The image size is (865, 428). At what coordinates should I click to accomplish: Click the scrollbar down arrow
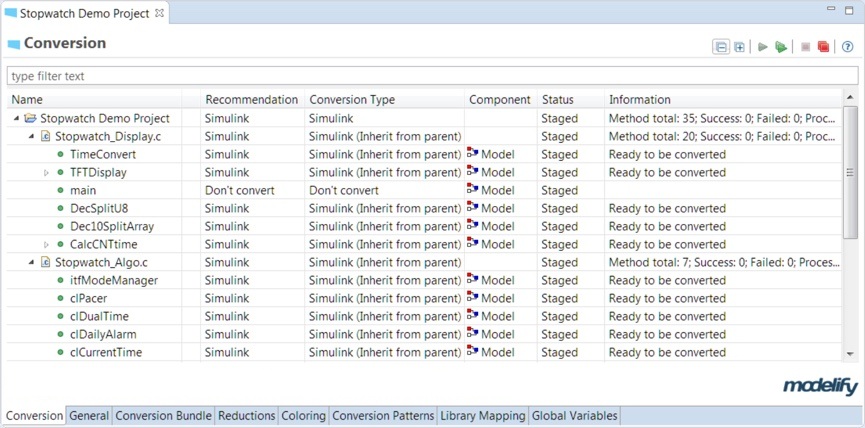click(x=850, y=354)
